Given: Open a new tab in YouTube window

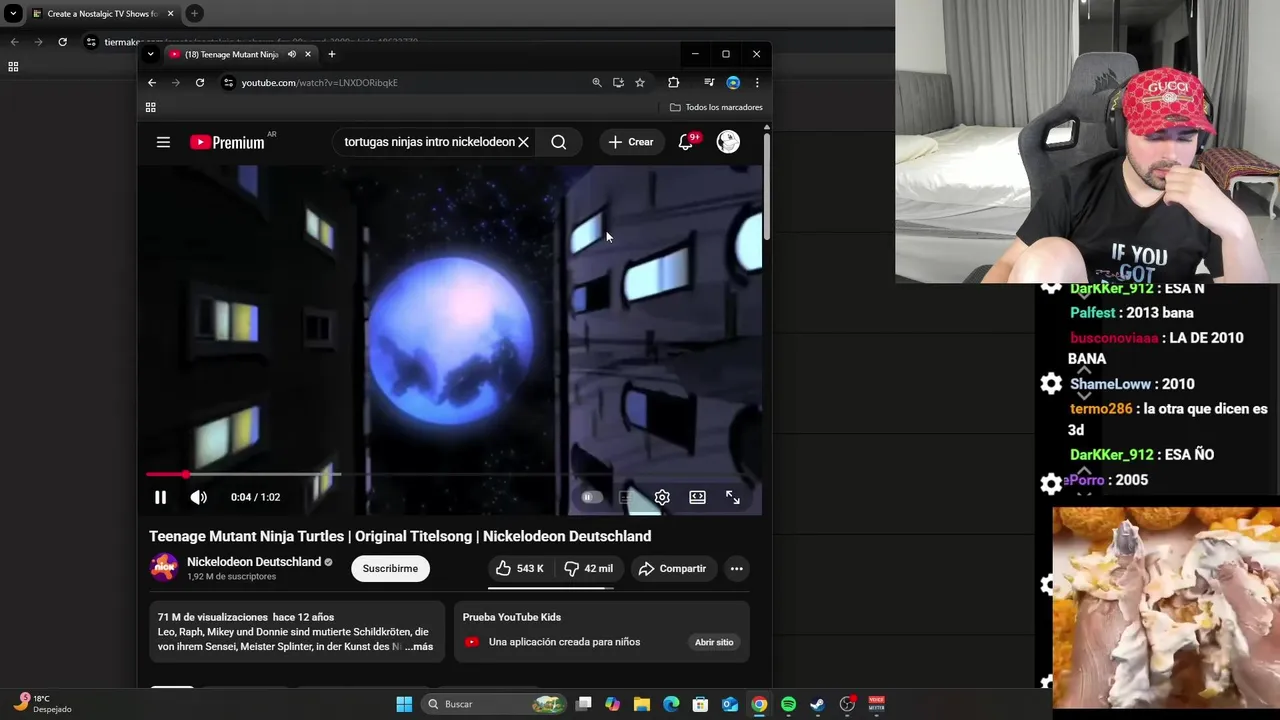Looking at the screenshot, I should point(332,54).
